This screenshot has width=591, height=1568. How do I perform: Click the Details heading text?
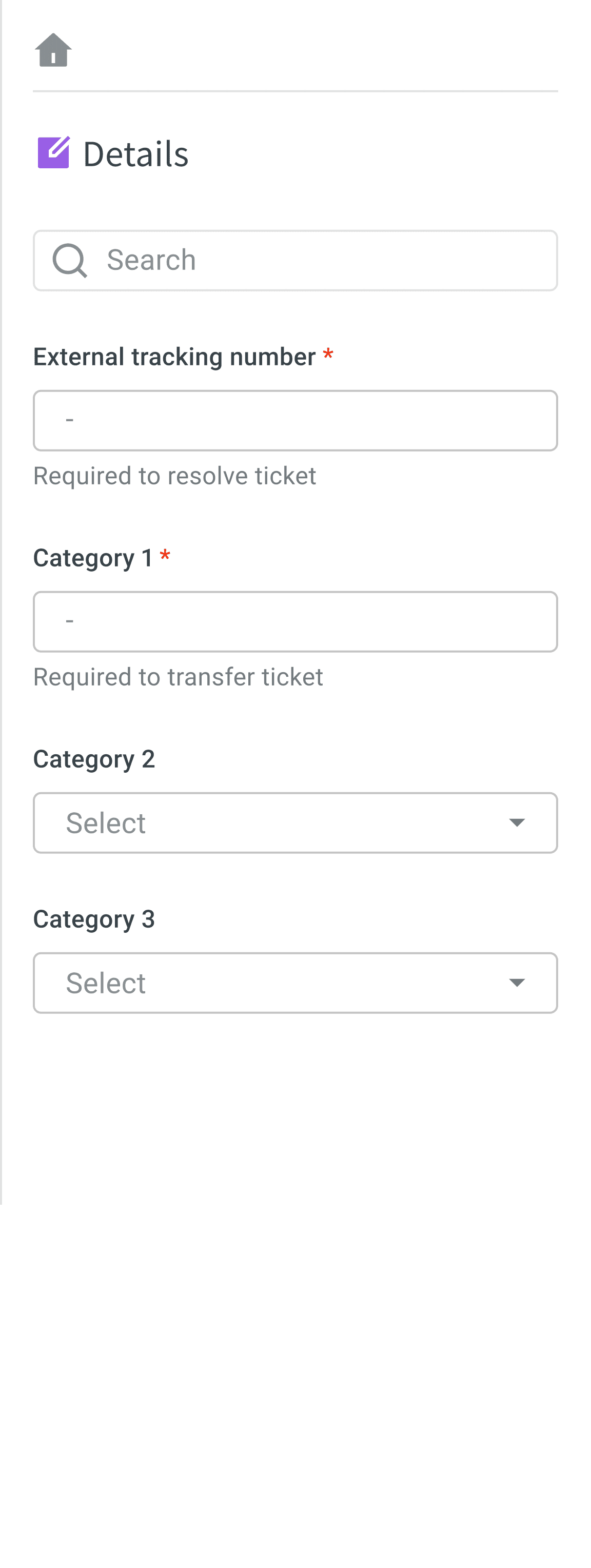[136, 154]
